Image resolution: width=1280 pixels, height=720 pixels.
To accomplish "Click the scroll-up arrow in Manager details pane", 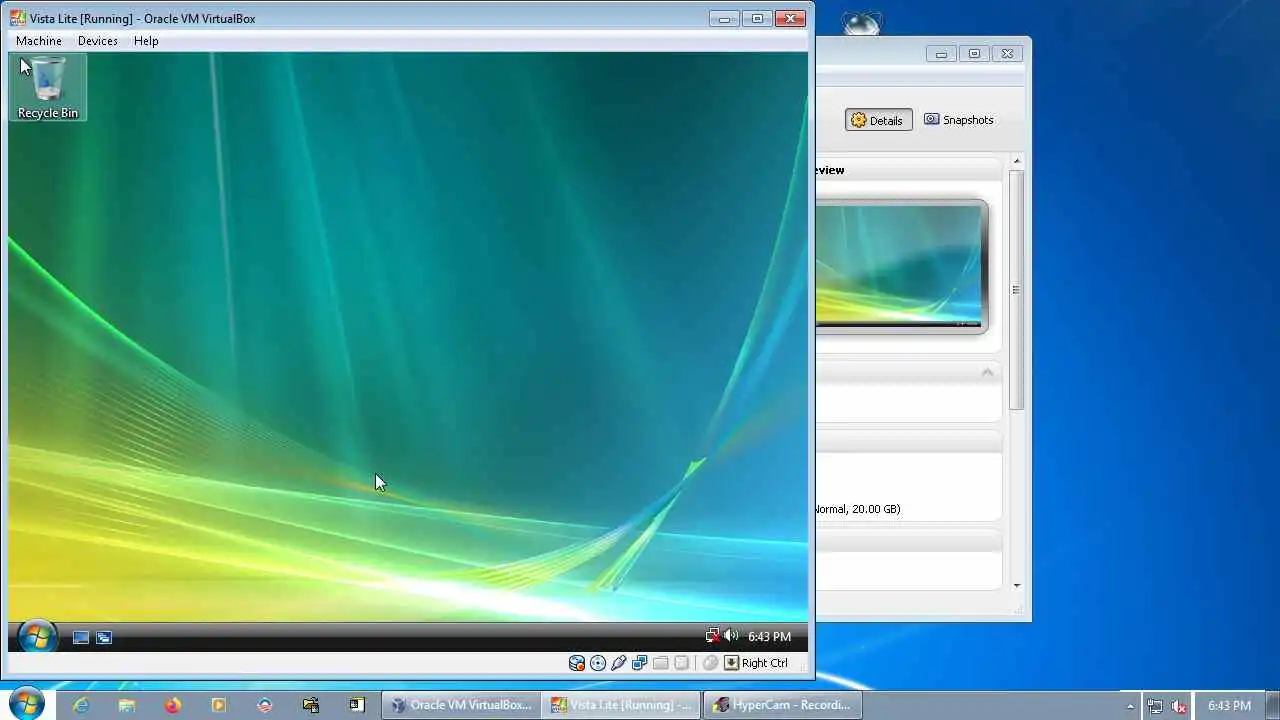I will pos(1016,161).
